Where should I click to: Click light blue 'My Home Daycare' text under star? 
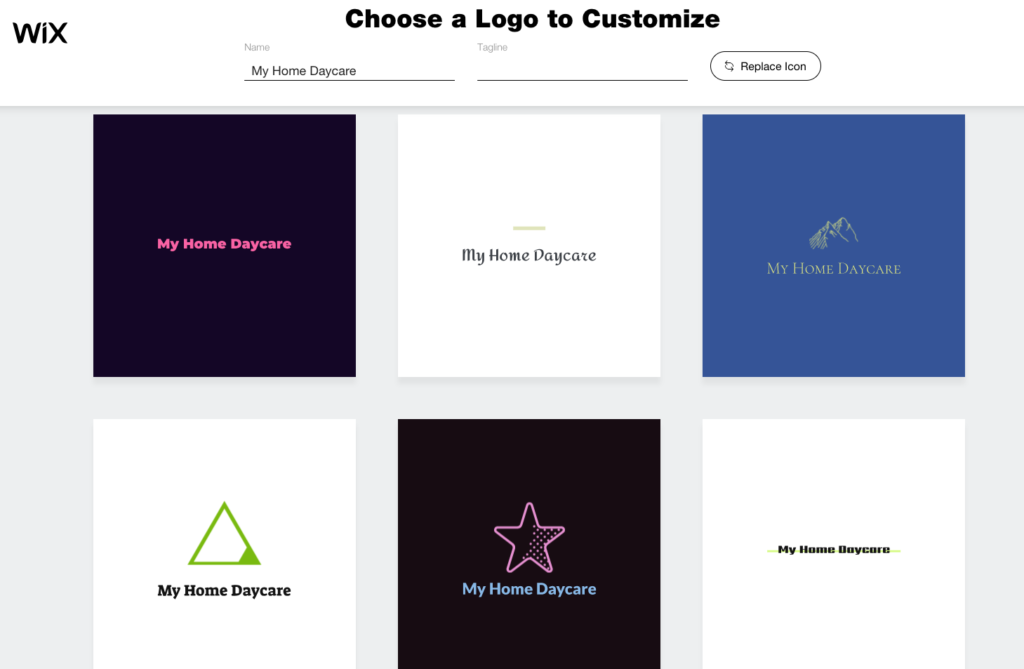[x=529, y=589]
